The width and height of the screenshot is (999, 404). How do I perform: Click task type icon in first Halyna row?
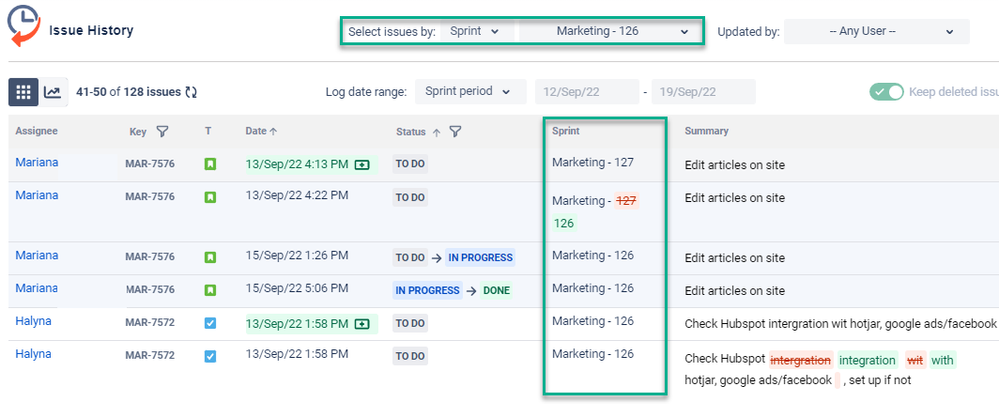[210, 324]
